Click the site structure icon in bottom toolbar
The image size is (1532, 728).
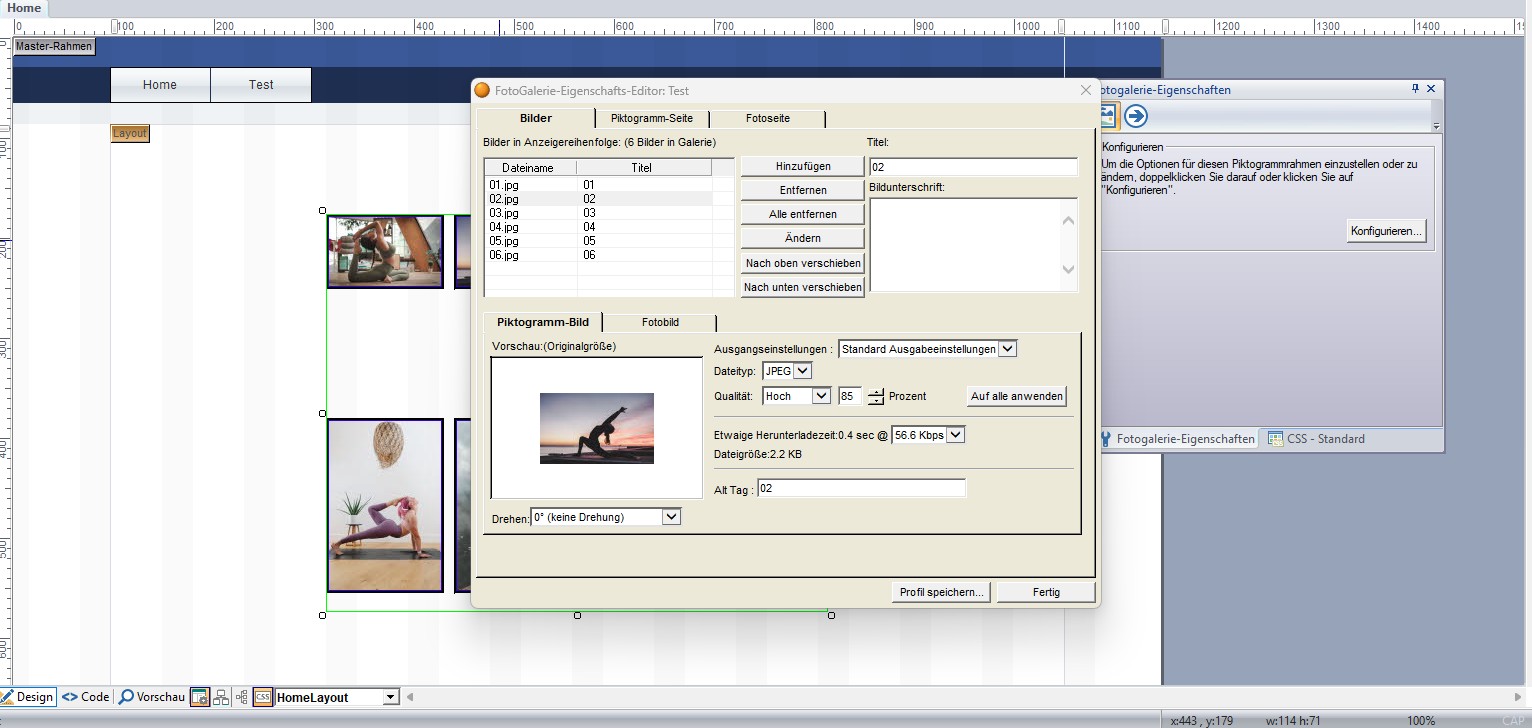(221, 697)
